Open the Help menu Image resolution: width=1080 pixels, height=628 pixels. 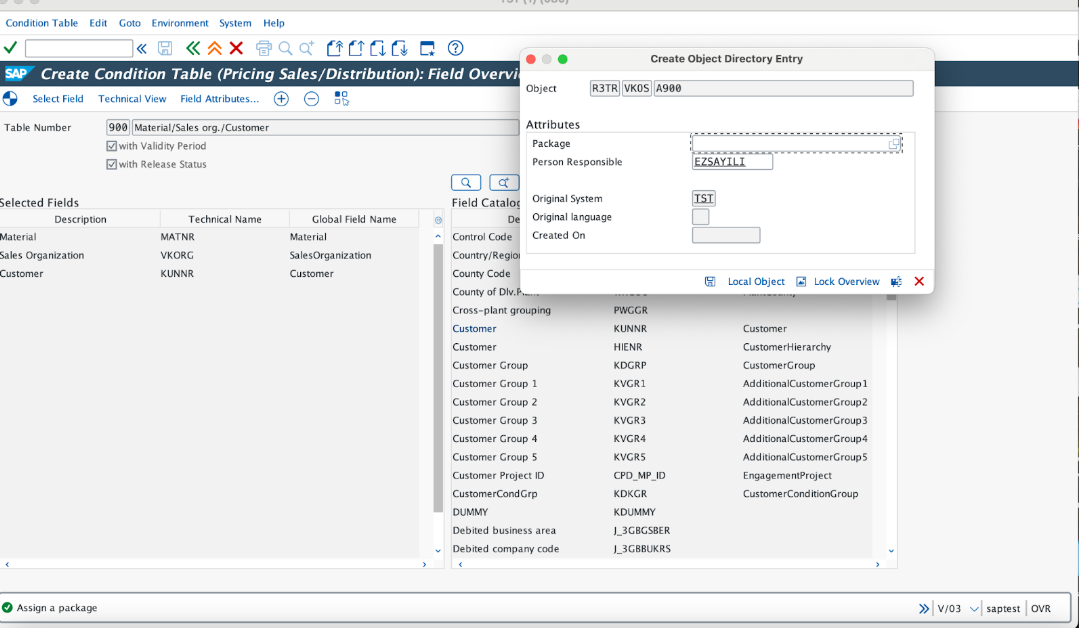pos(273,23)
